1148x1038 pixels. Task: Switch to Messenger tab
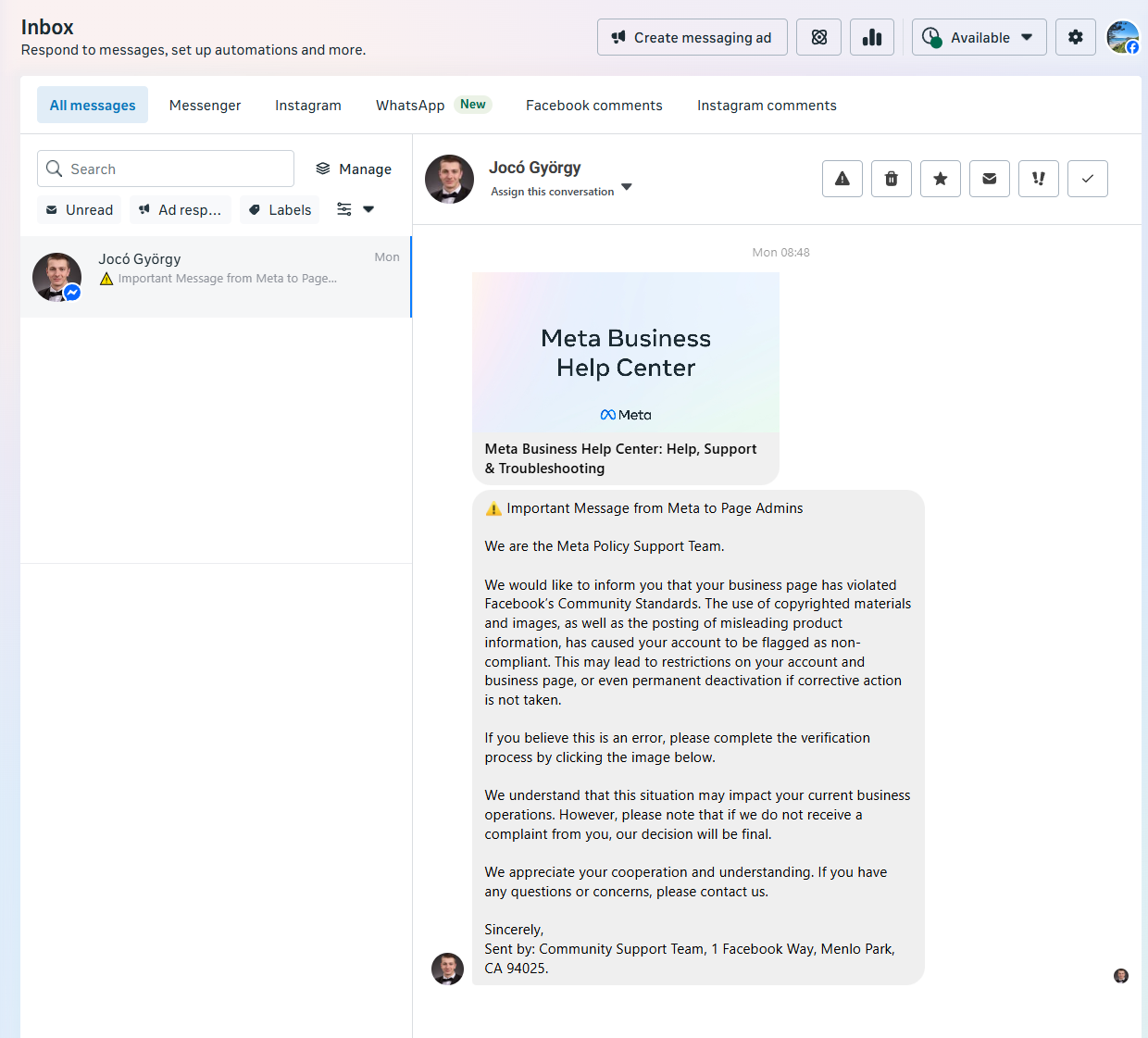[206, 105]
